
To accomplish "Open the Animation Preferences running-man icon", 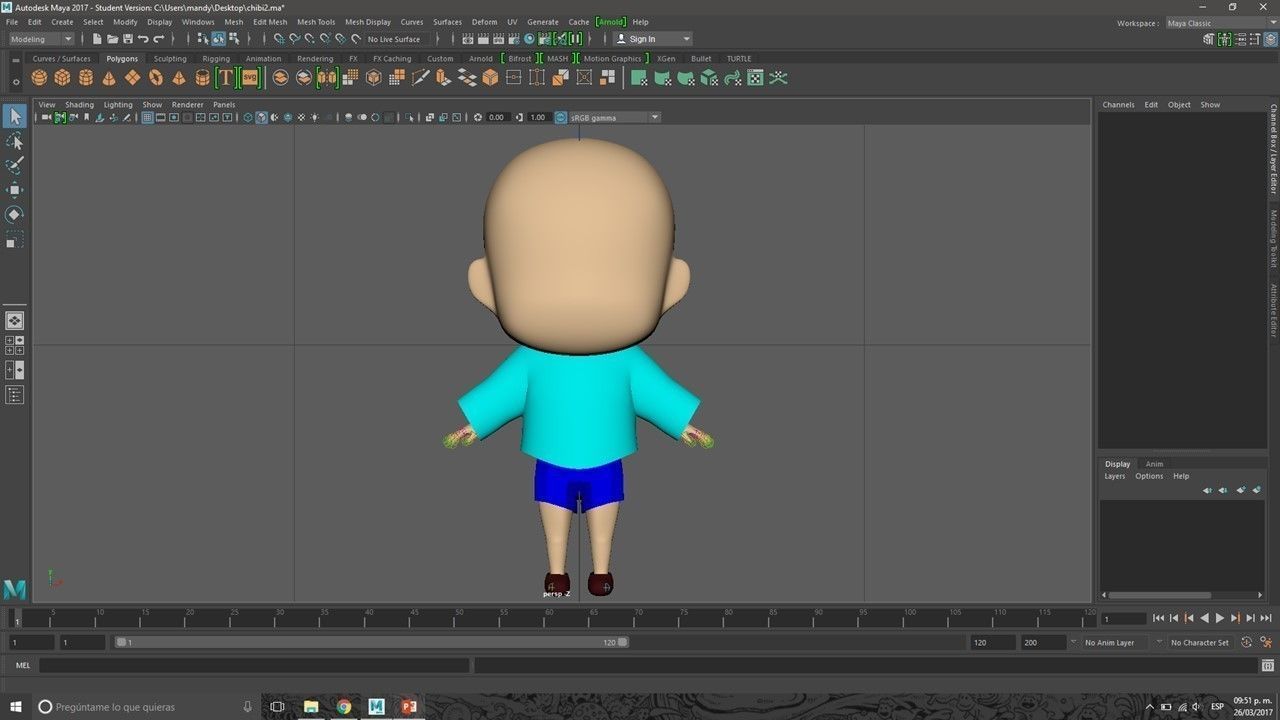I will (1265, 642).
